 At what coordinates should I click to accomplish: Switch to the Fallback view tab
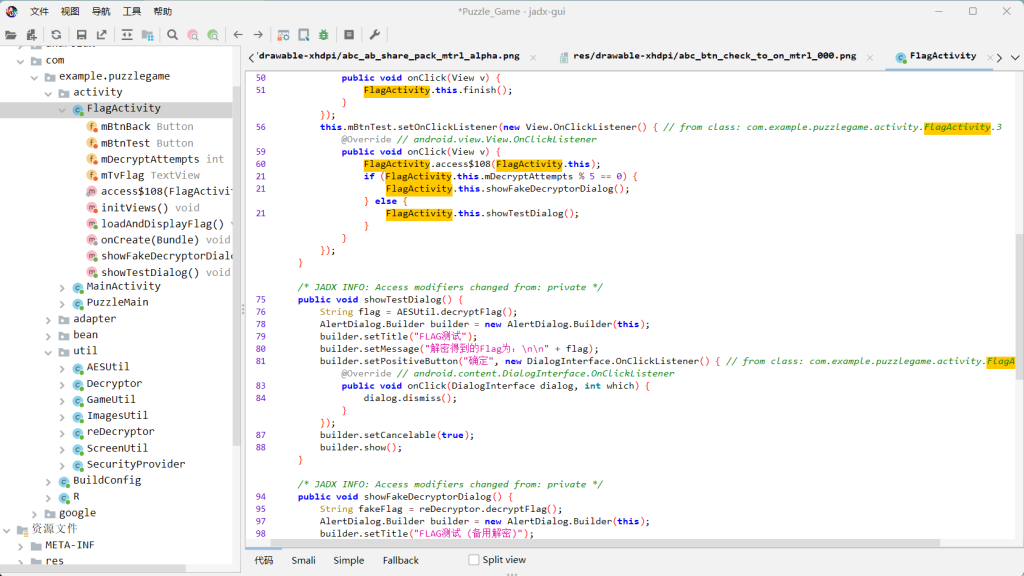coord(400,560)
